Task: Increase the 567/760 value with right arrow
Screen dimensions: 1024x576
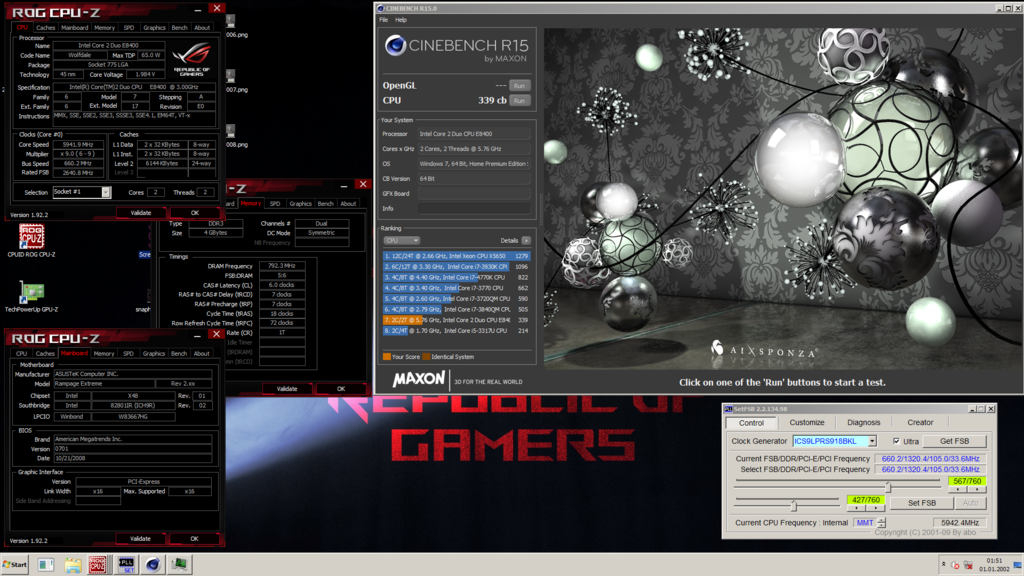Action: [977, 489]
